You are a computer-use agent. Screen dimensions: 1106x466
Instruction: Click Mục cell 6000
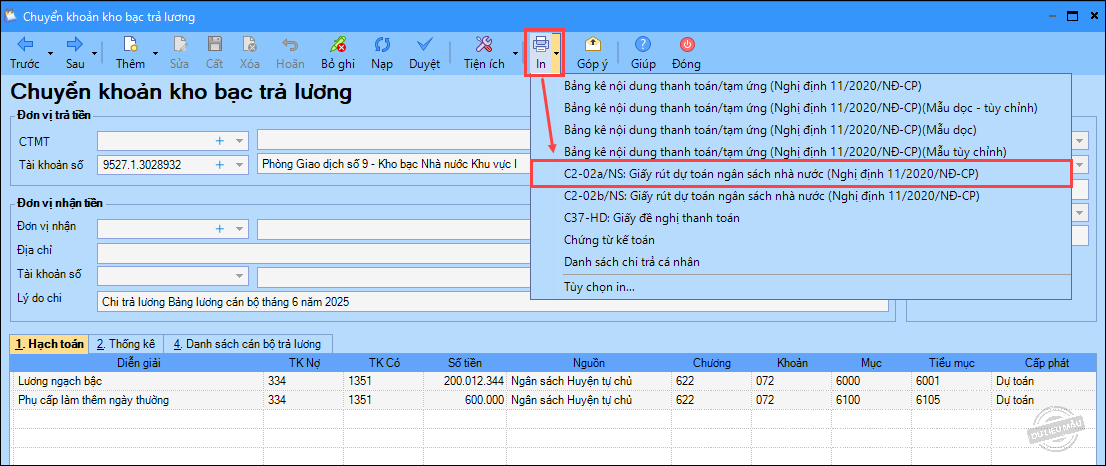pyautogui.click(x=872, y=381)
